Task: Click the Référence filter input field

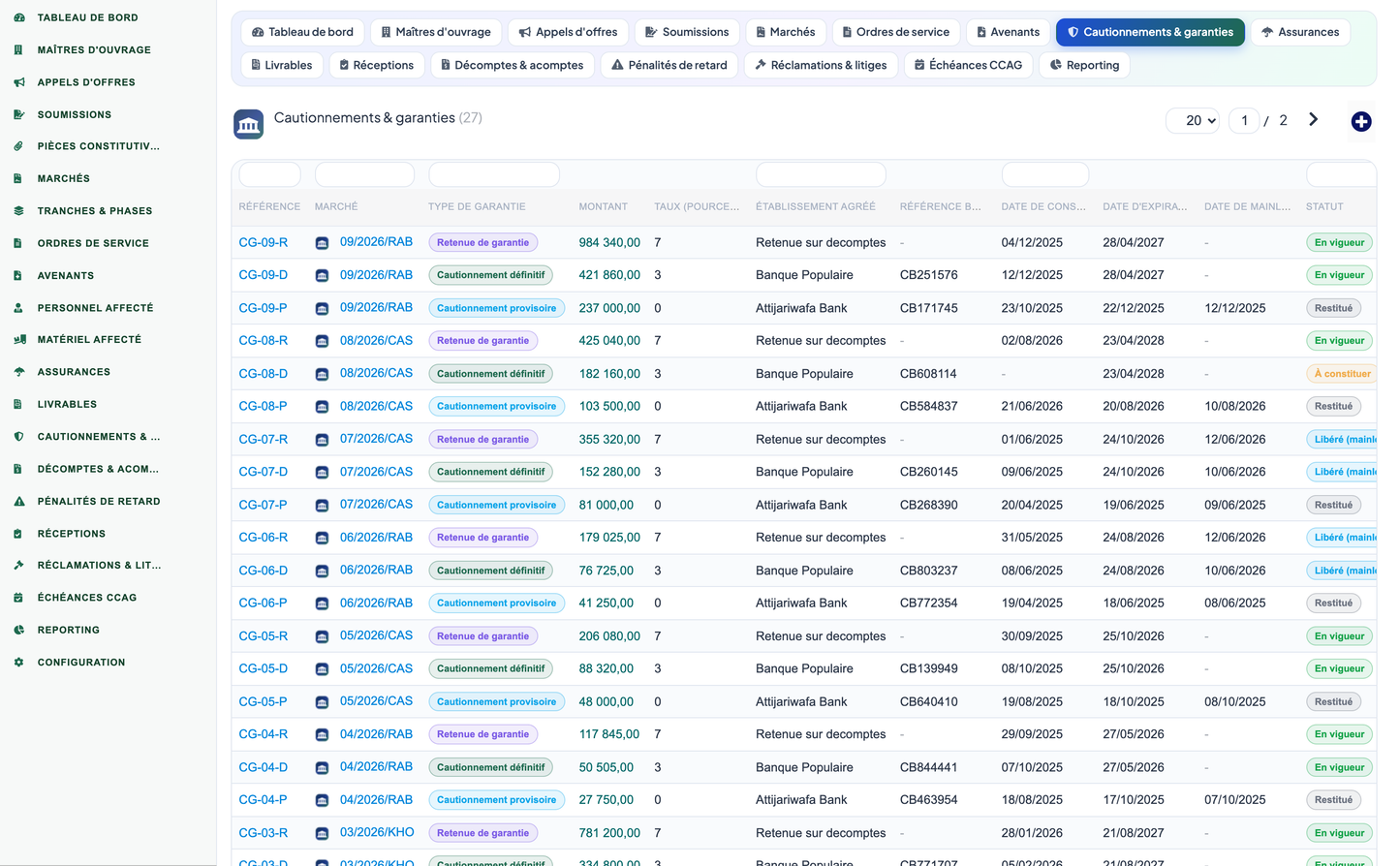Action: (269, 174)
